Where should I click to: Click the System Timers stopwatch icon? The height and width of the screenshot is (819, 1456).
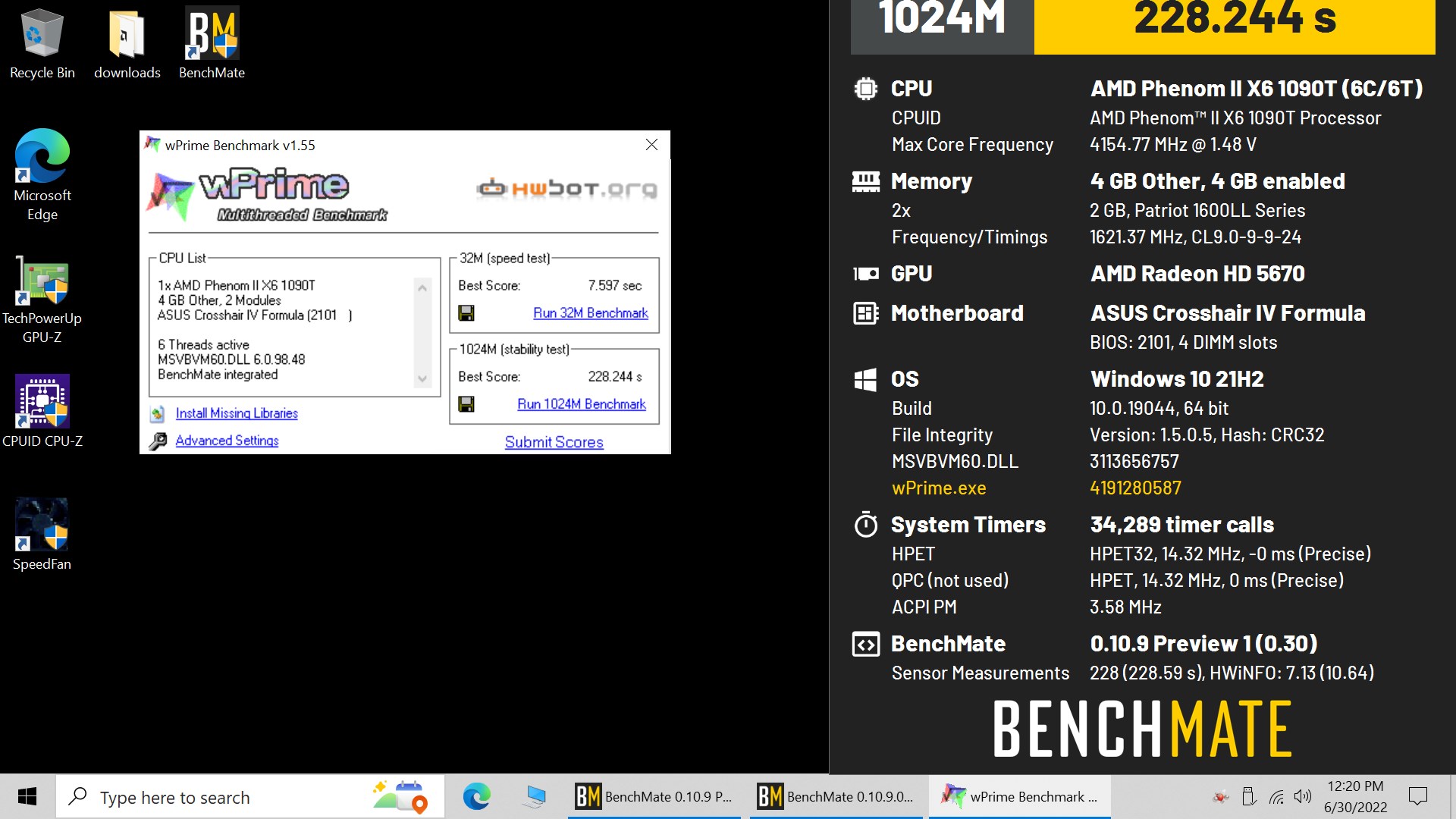(865, 525)
